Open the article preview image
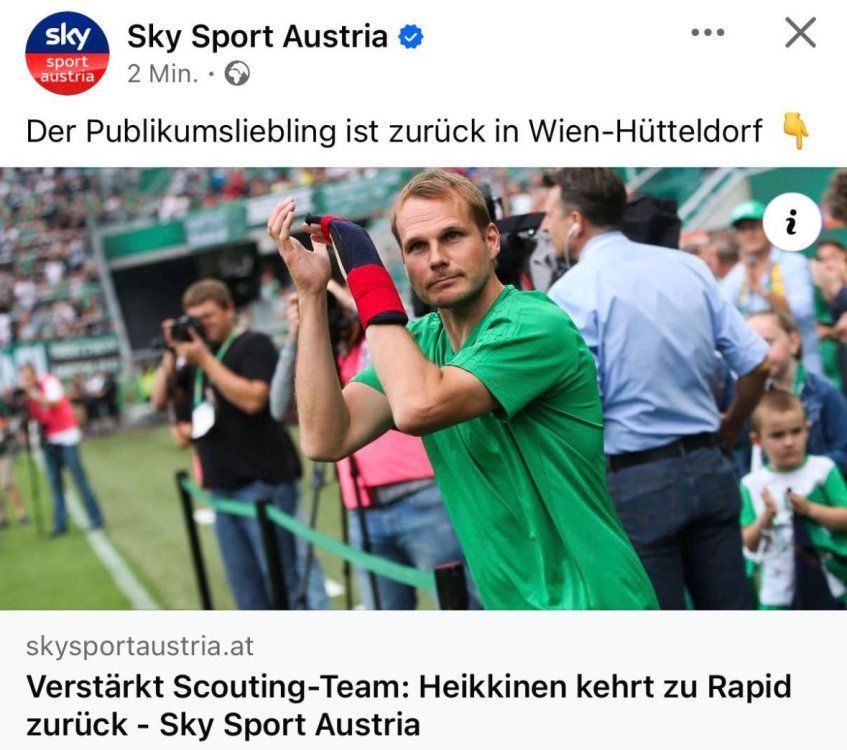The height and width of the screenshot is (750, 847). coord(424,389)
